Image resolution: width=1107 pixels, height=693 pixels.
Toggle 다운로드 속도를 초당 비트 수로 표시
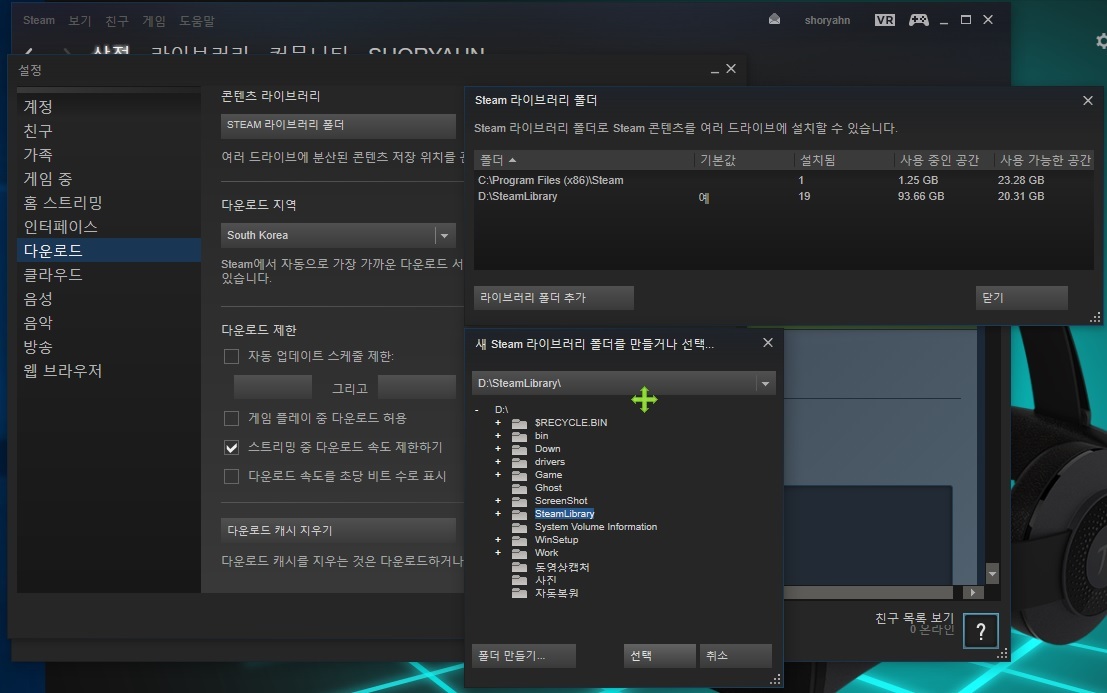tap(231, 476)
